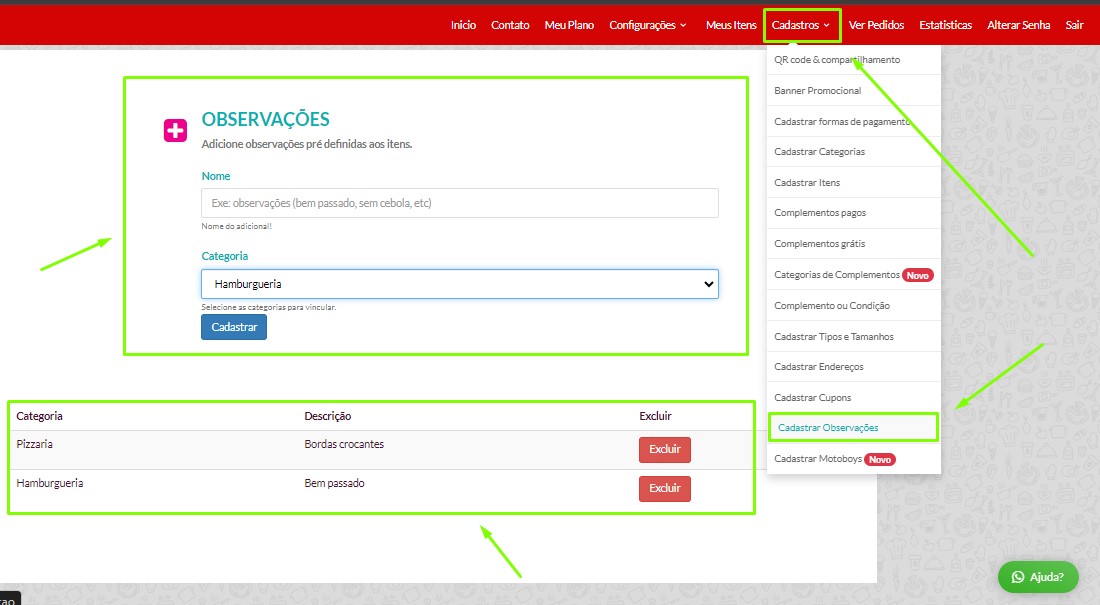Open Cadastrar Motoboys menu entry
The width and height of the screenshot is (1100, 605).
818,459
